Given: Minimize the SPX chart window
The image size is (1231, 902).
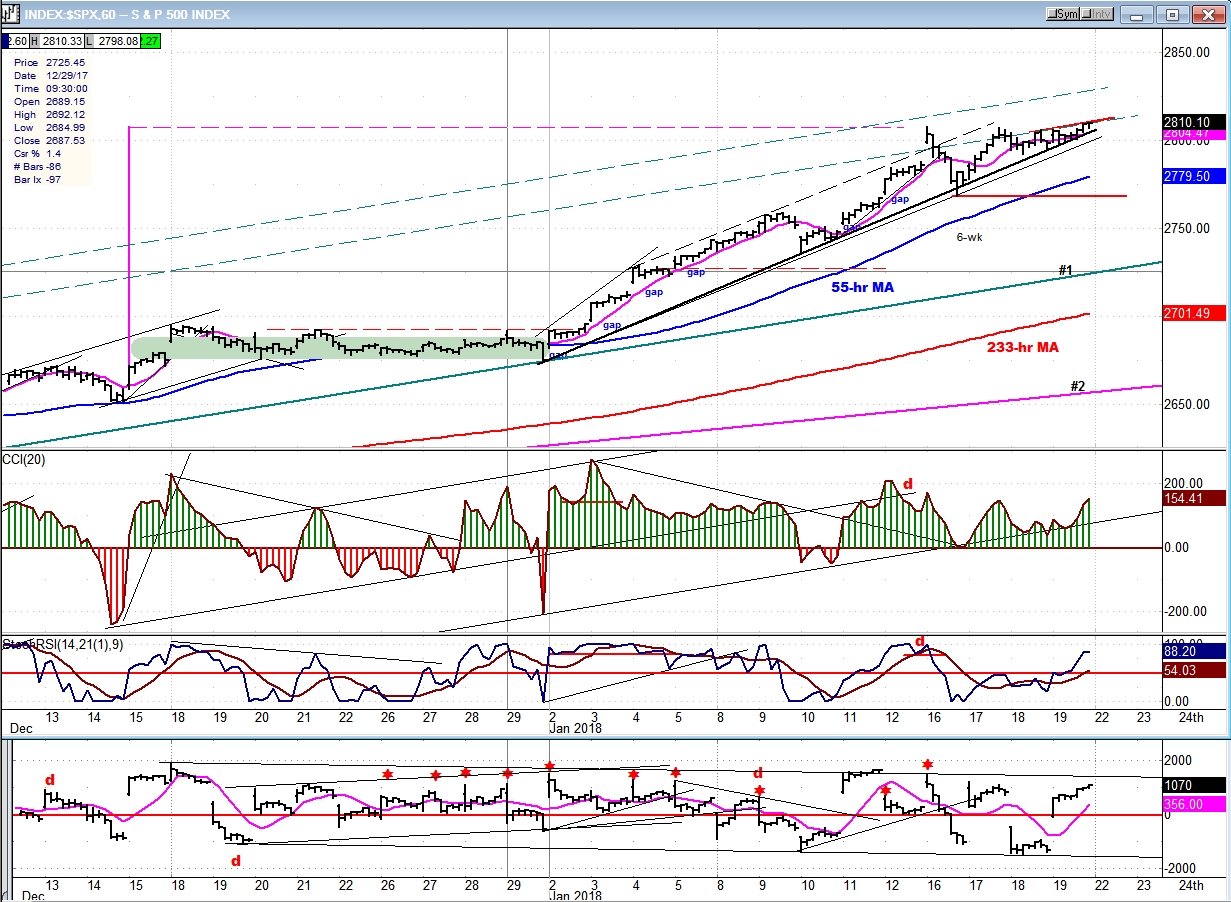Looking at the screenshot, I should pyautogui.click(x=1135, y=14).
